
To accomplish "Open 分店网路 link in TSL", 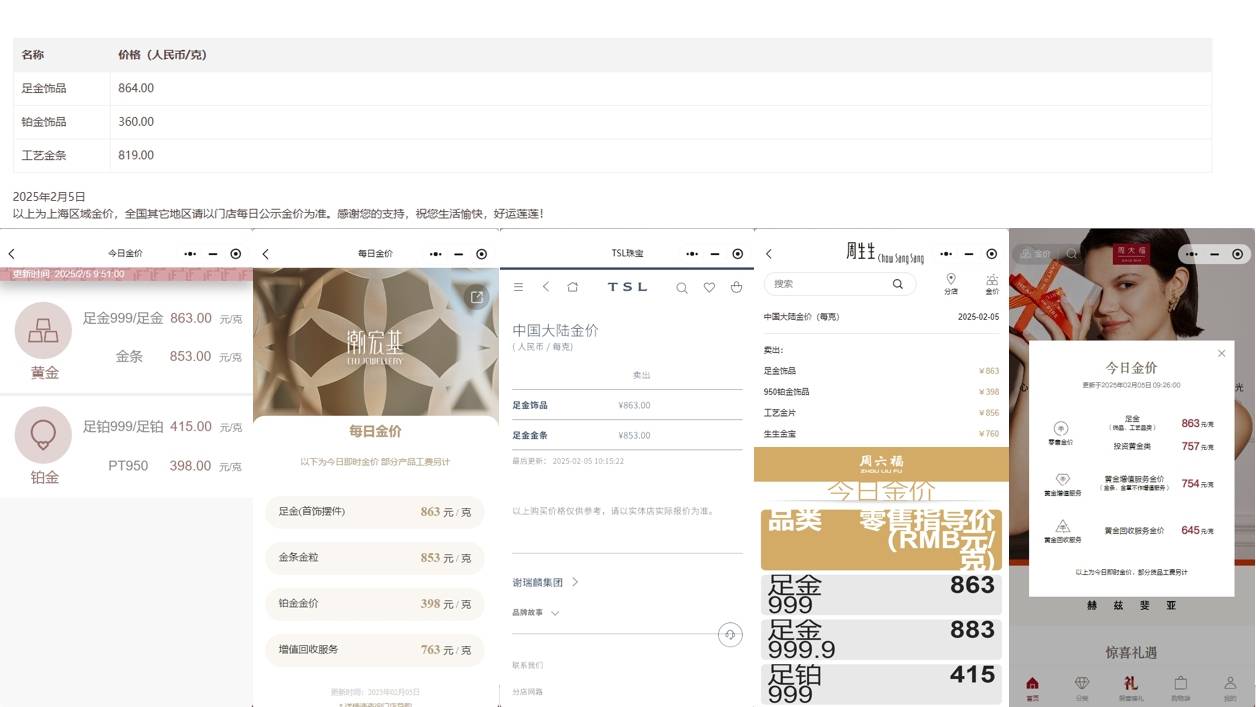I will [x=528, y=692].
